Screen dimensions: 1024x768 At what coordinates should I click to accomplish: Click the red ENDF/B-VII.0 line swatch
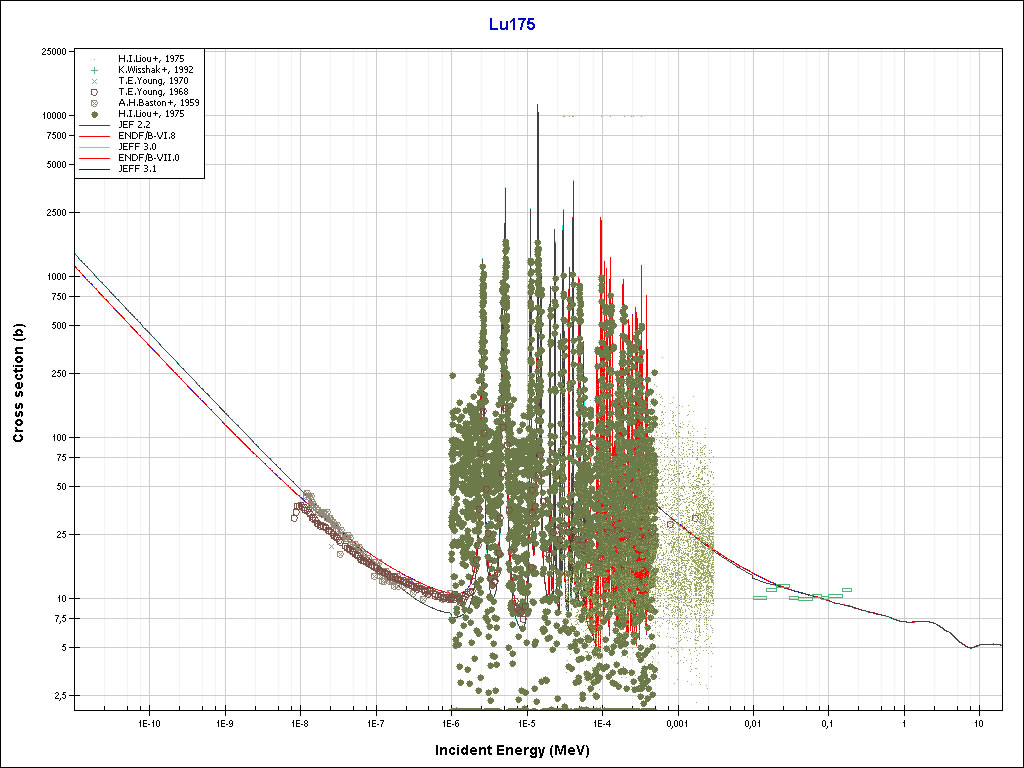coord(93,158)
